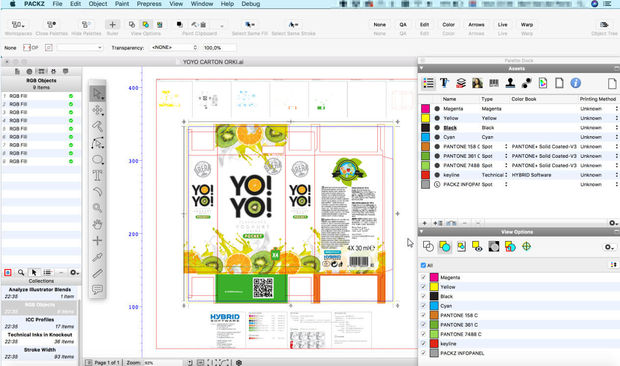Click the Close Palettes toolbar icon
Viewport: 620px width, 366px height.
click(x=51, y=25)
